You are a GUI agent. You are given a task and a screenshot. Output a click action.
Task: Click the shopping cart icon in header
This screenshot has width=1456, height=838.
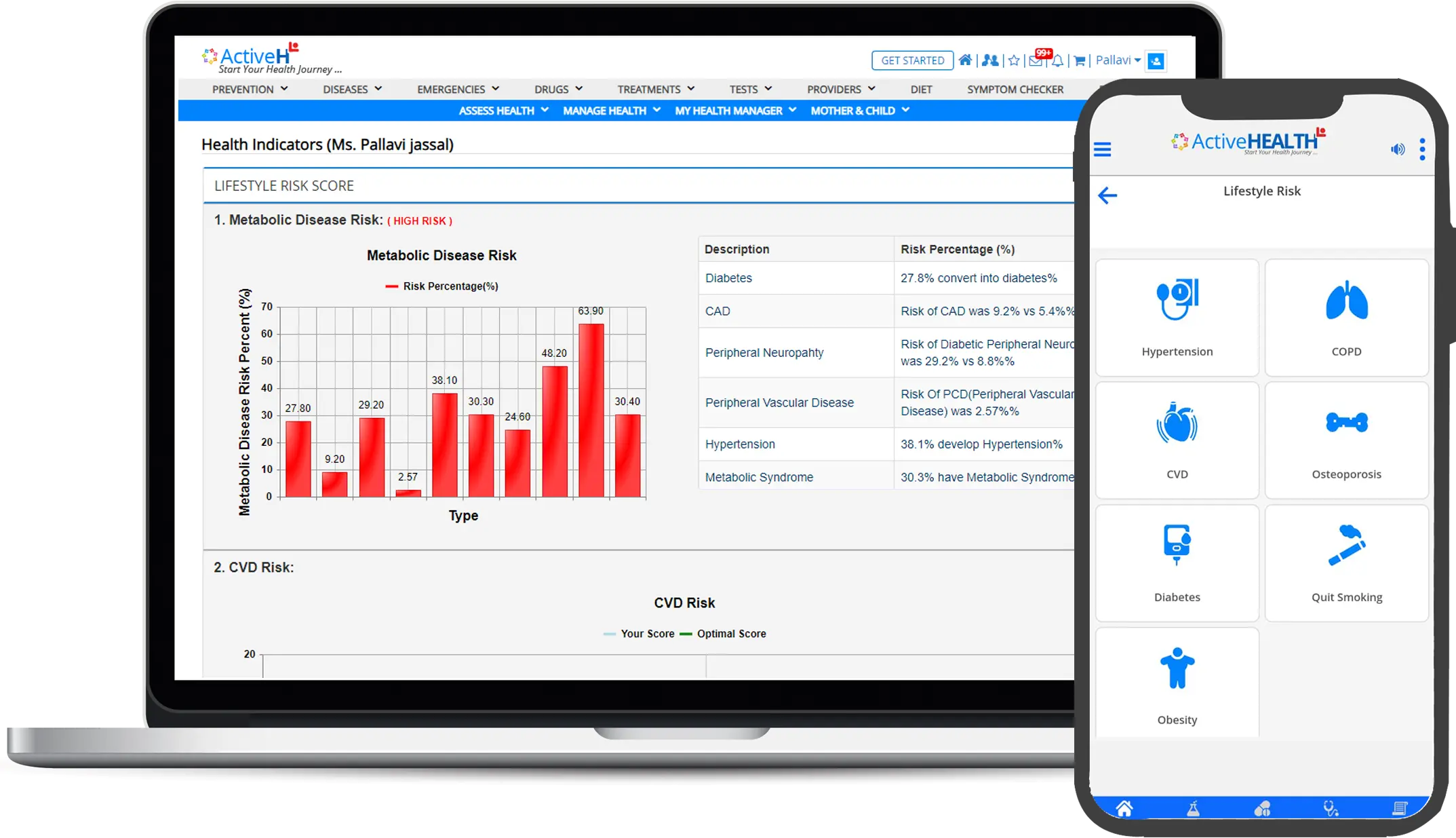coord(1080,61)
